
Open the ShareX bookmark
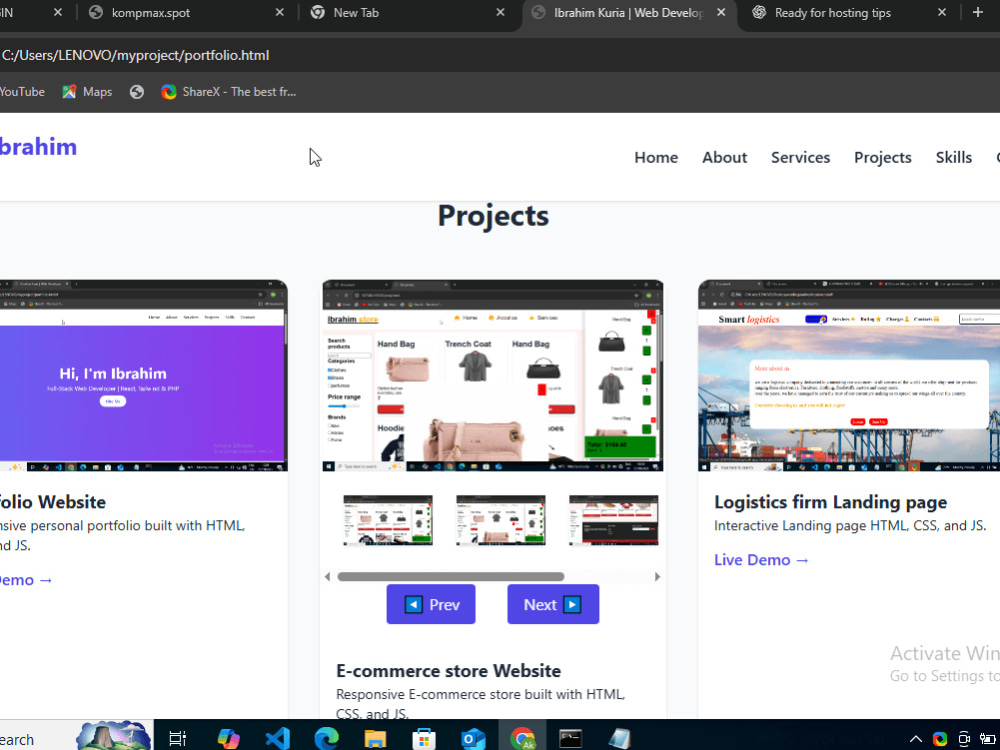228,92
